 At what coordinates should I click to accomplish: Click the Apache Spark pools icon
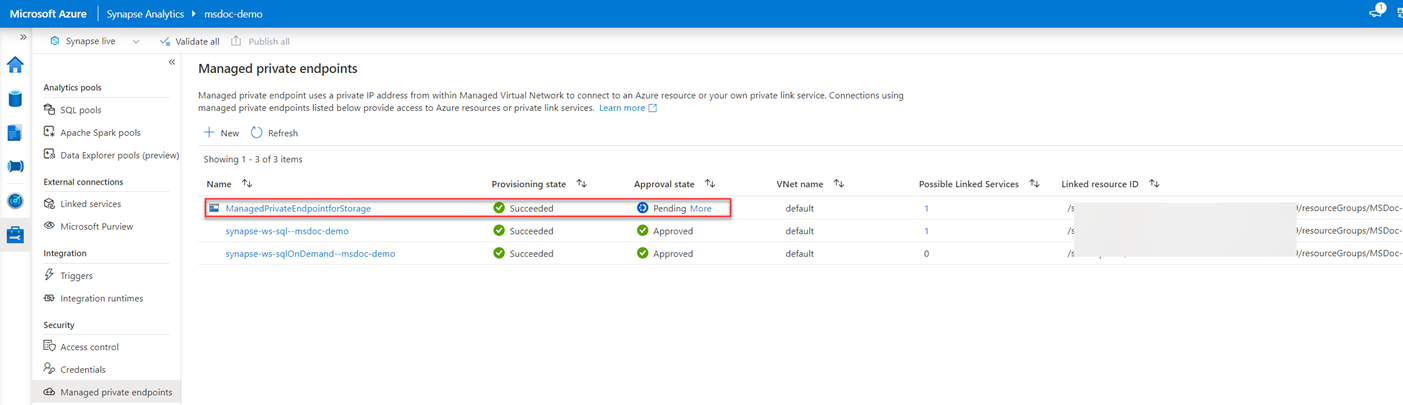[50, 132]
